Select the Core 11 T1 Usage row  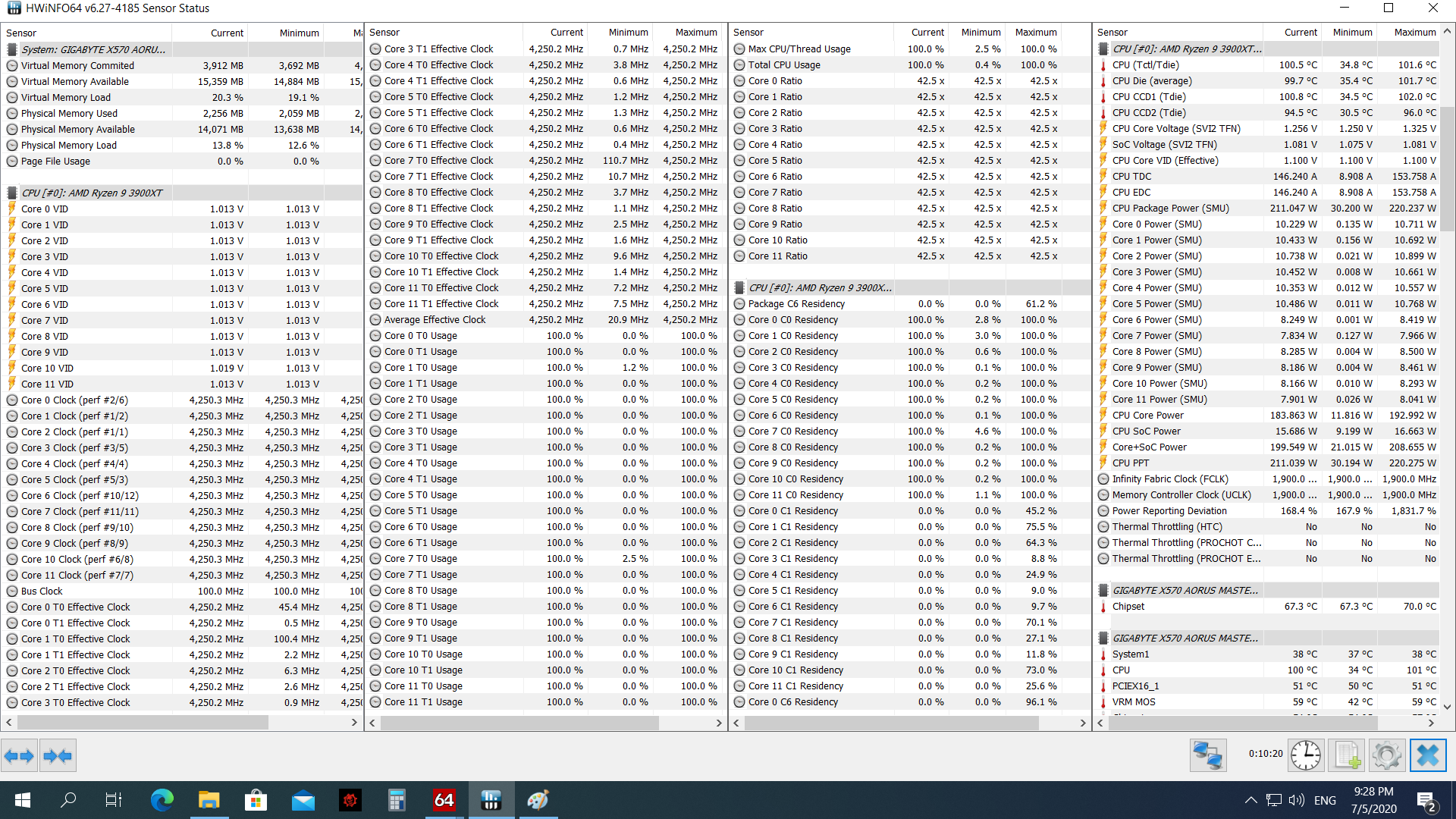[x=545, y=702]
